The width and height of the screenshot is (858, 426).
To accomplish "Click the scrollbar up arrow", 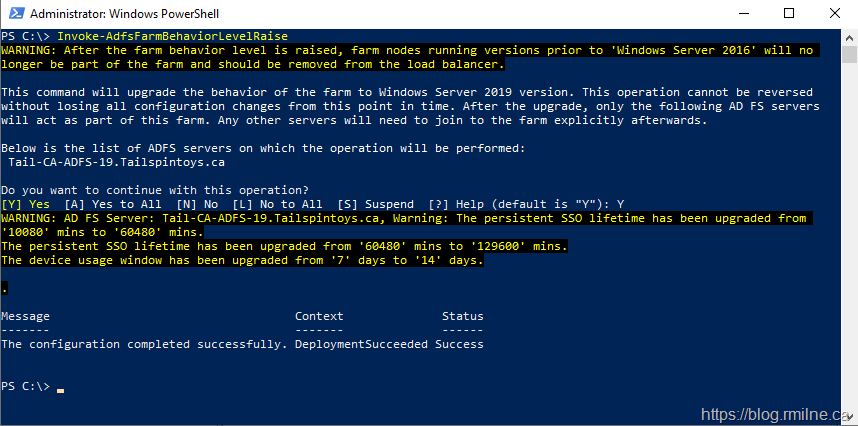I will coord(848,36).
